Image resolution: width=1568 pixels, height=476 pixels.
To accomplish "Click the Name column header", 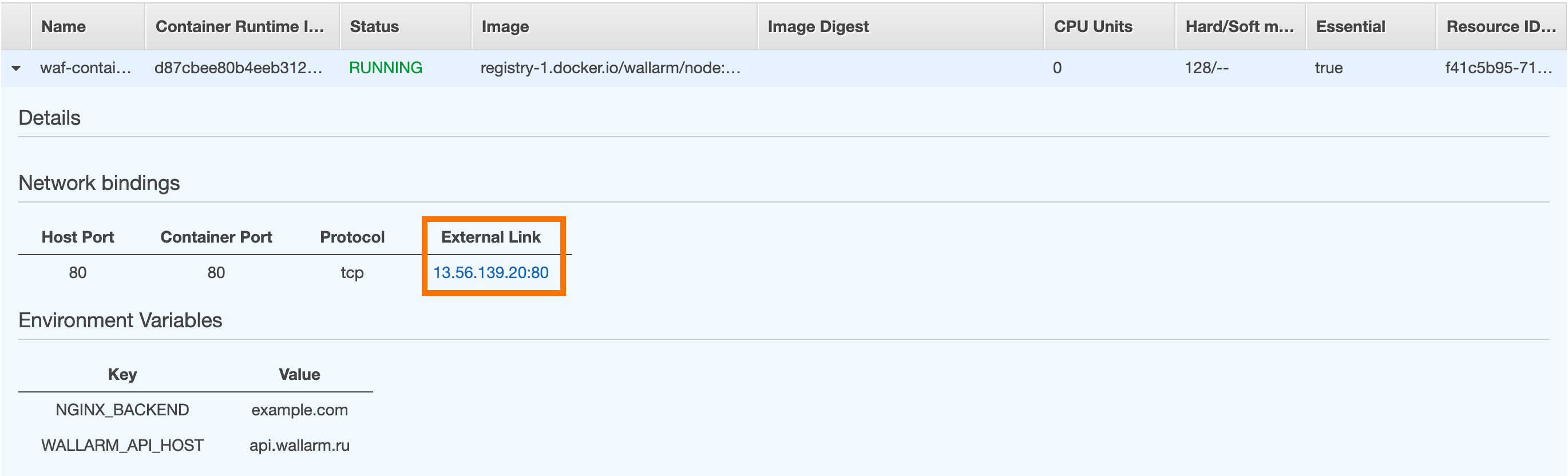I will 64,26.
